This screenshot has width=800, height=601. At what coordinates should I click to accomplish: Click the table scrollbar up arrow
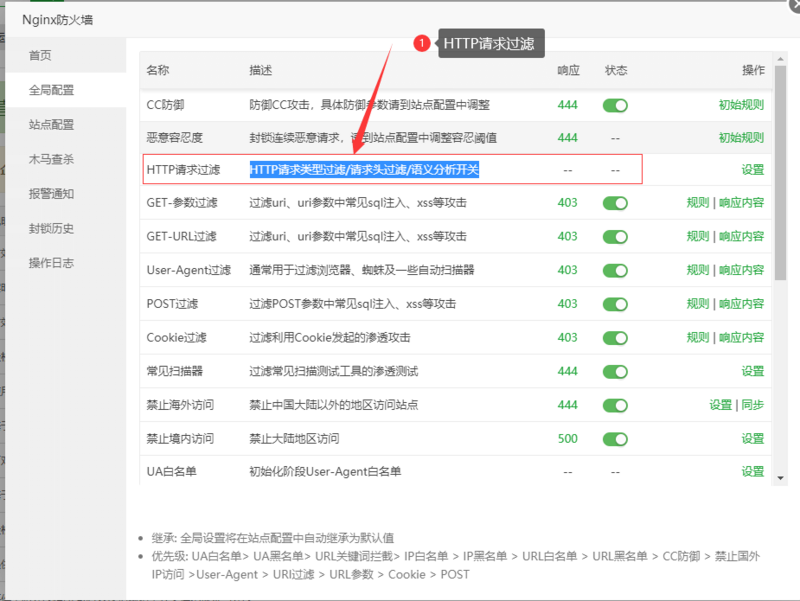[x=780, y=59]
